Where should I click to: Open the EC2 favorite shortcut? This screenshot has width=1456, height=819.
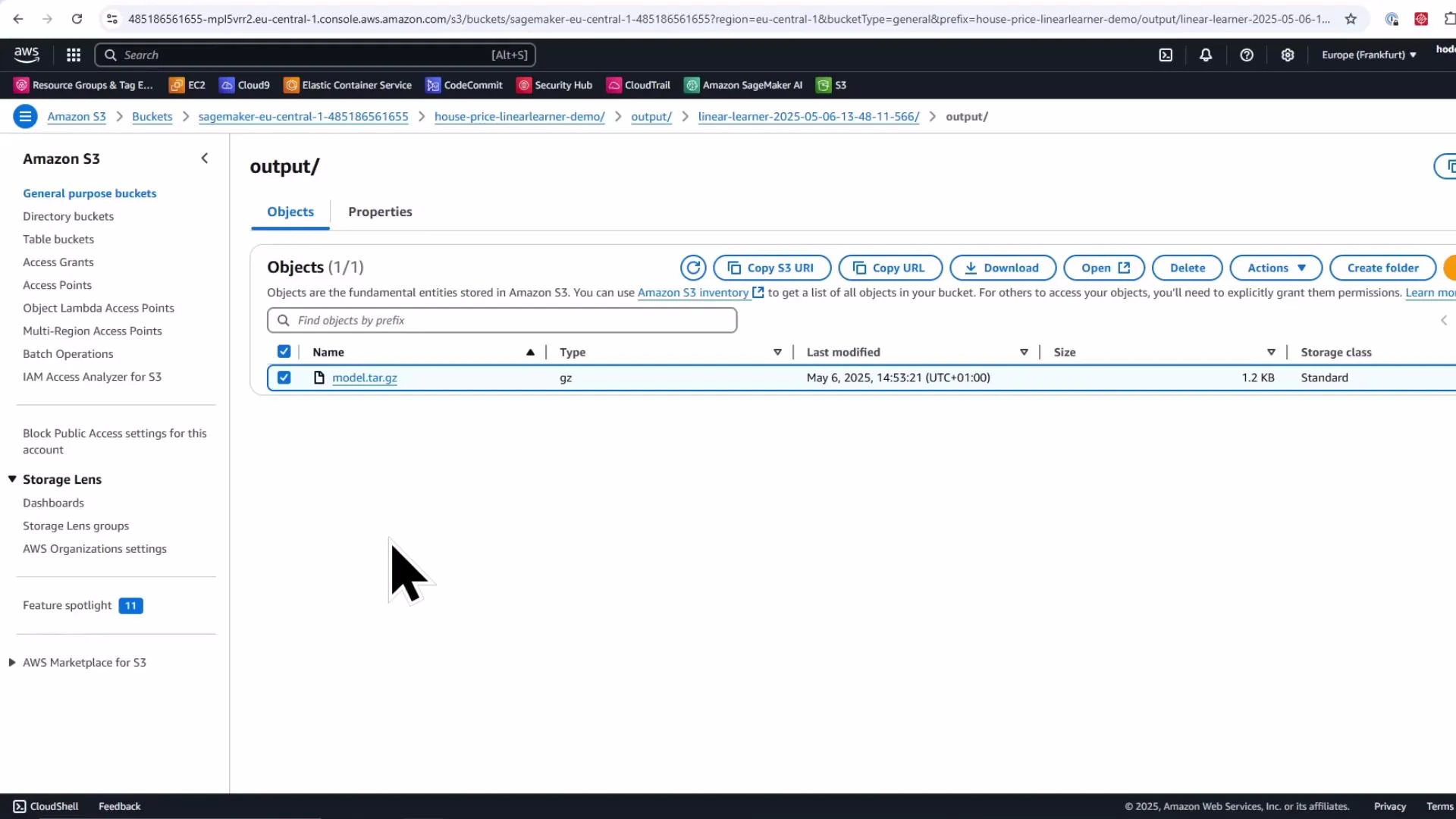pyautogui.click(x=187, y=85)
